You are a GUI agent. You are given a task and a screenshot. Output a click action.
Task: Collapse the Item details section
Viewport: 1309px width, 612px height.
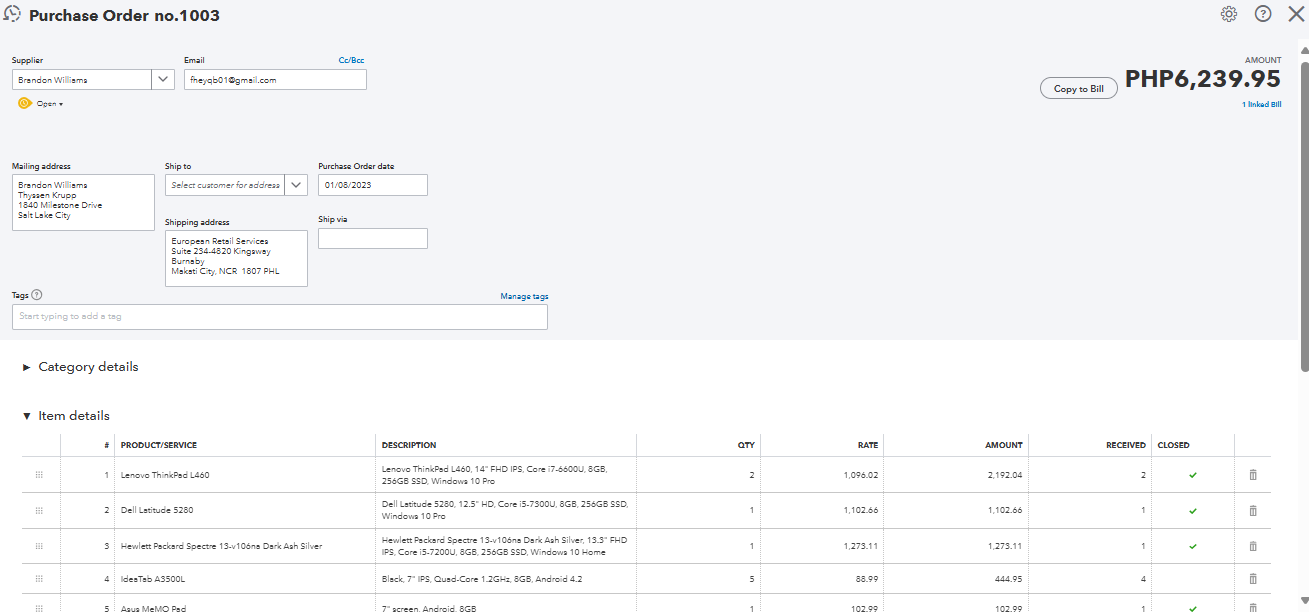click(x=66, y=416)
